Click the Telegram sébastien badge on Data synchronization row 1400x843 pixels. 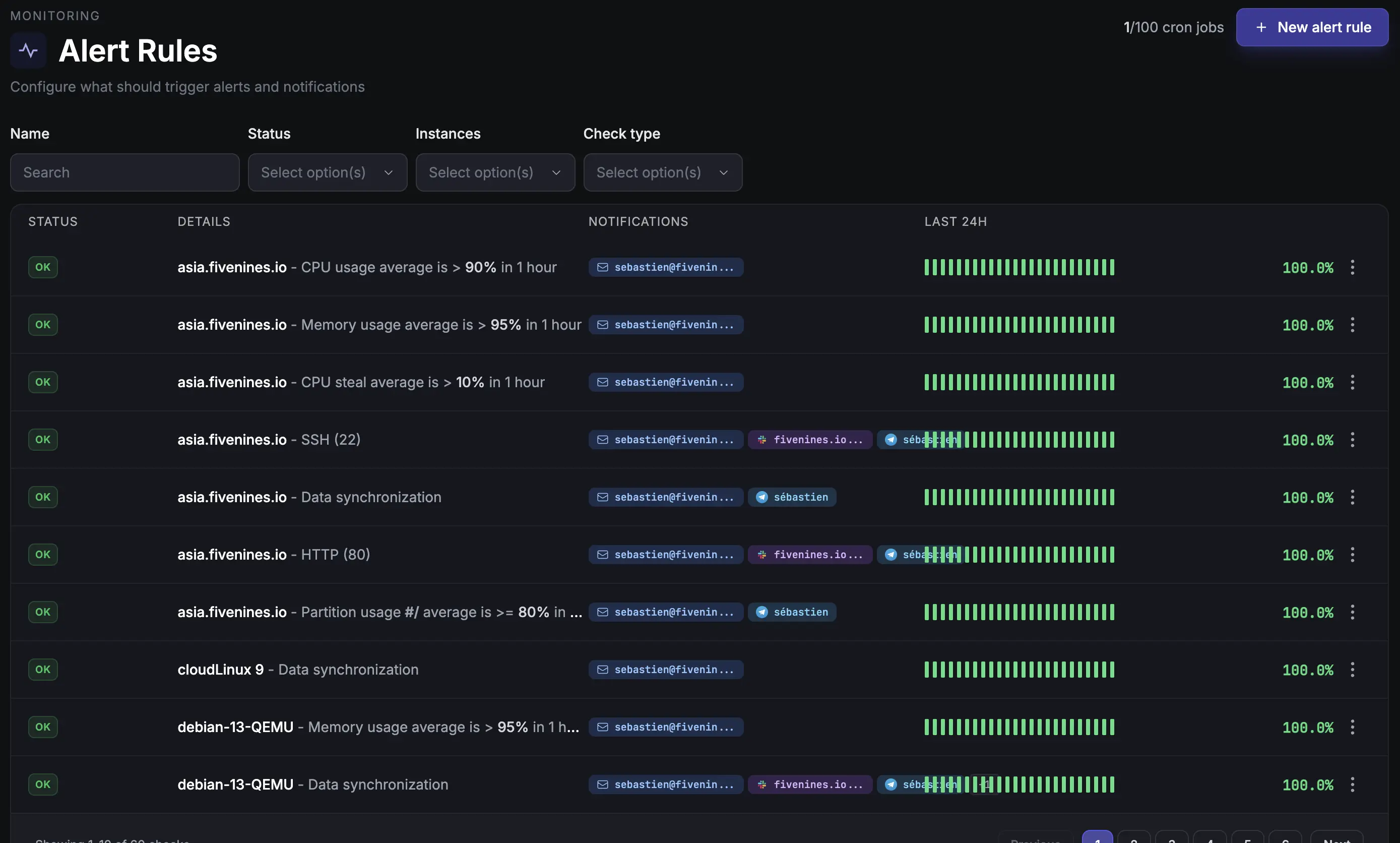[793, 497]
